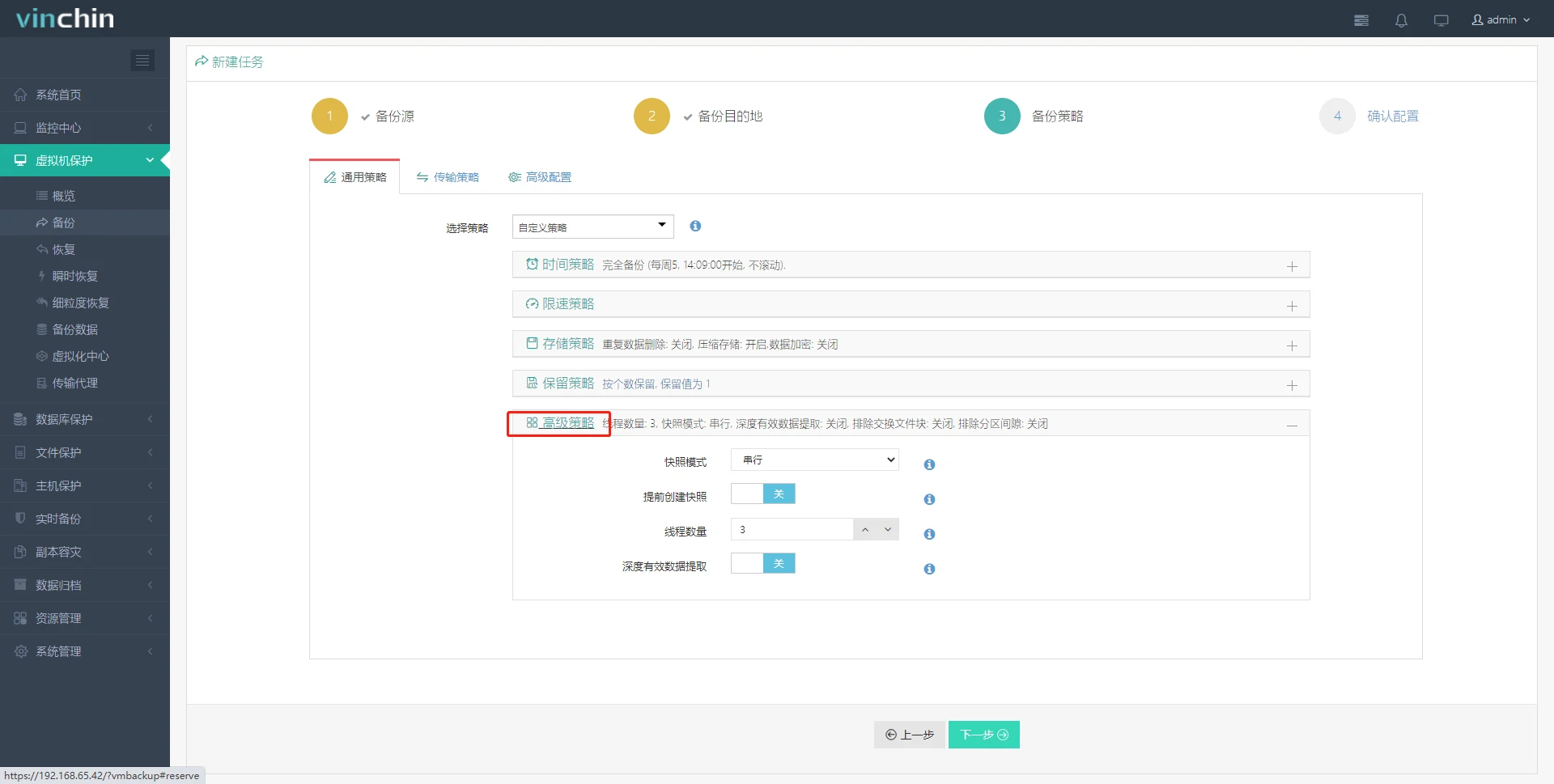Expand 时间策略 section plus icon
The width and height of the screenshot is (1554, 784).
coord(1292,266)
